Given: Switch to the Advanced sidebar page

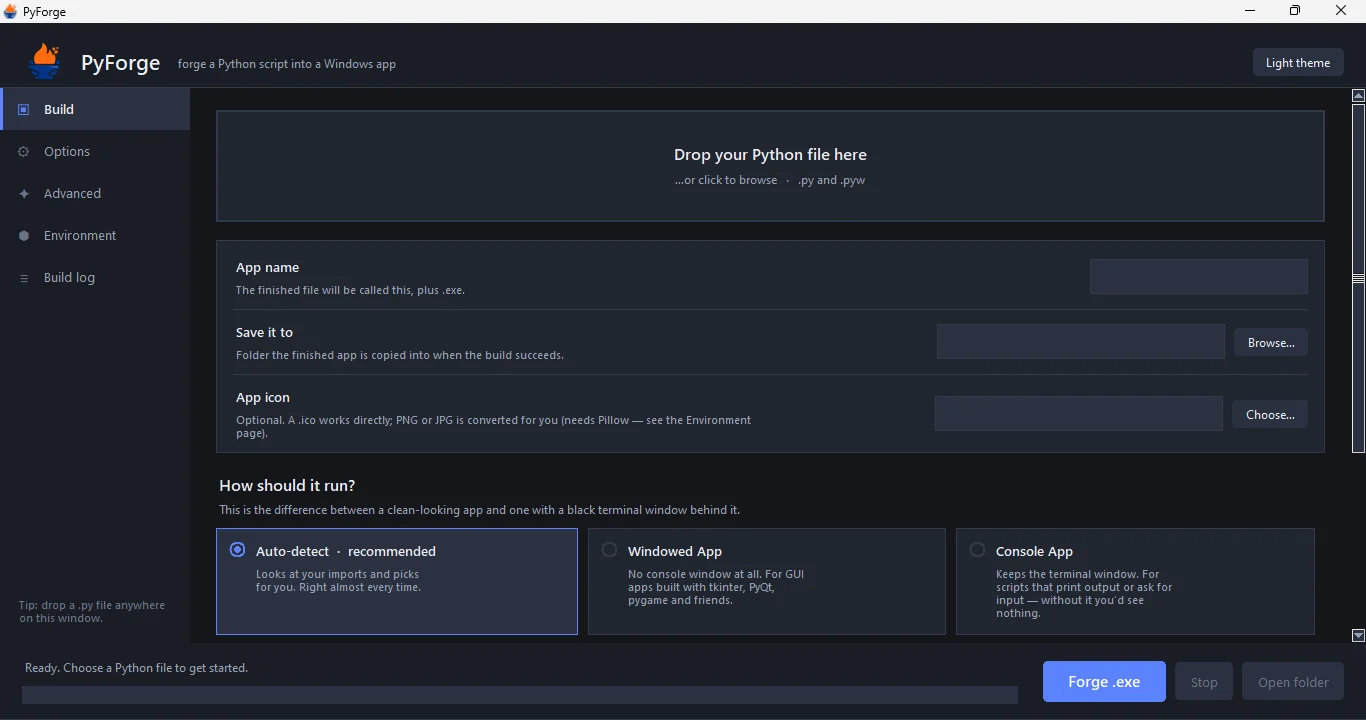Looking at the screenshot, I should [x=95, y=194].
